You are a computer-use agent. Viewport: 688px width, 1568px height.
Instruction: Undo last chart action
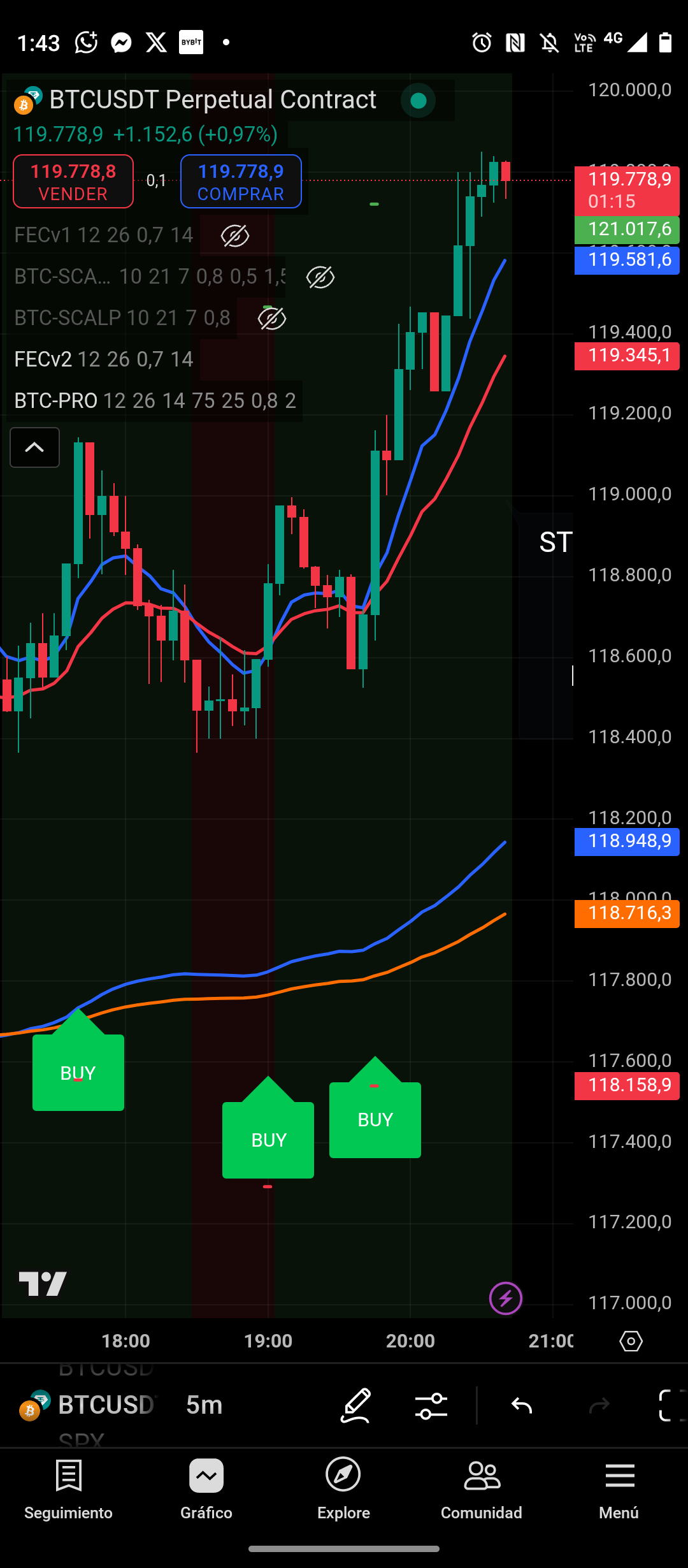click(x=521, y=1405)
